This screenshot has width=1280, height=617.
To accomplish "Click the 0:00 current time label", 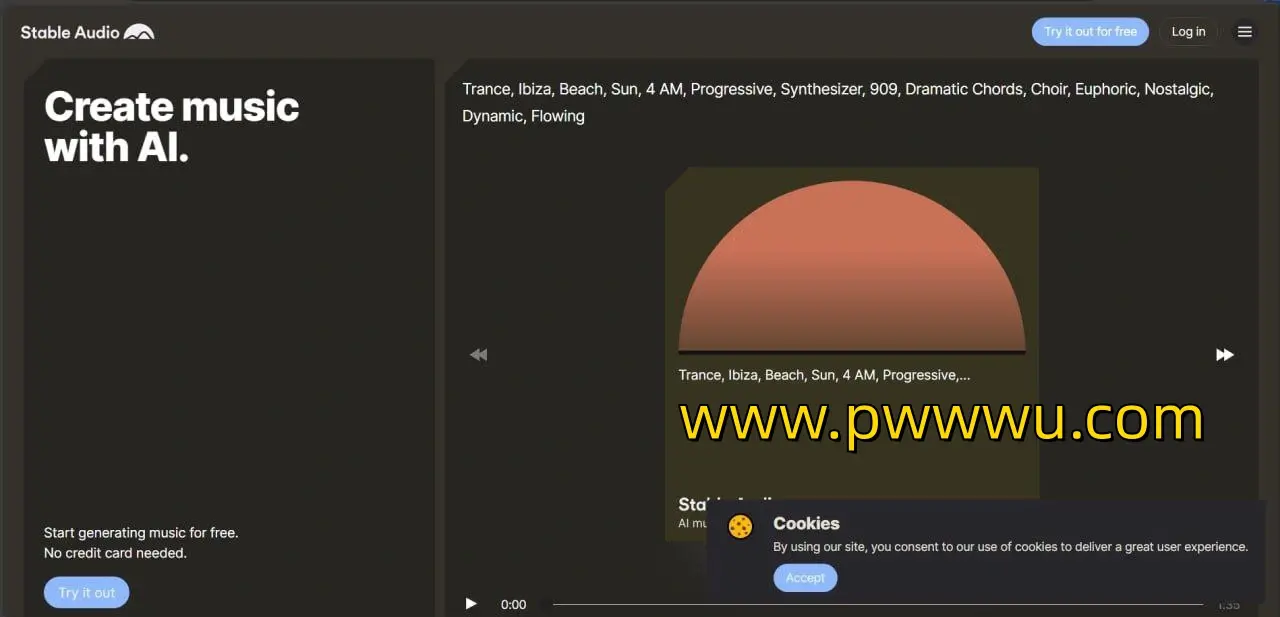I will click(513, 604).
